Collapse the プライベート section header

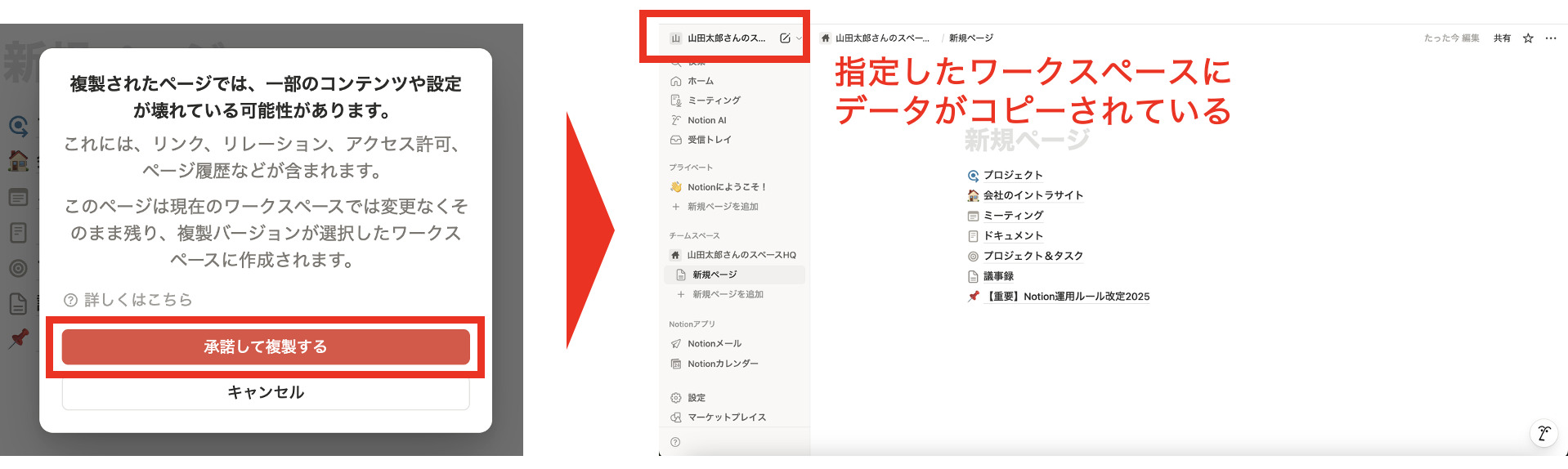(x=691, y=167)
